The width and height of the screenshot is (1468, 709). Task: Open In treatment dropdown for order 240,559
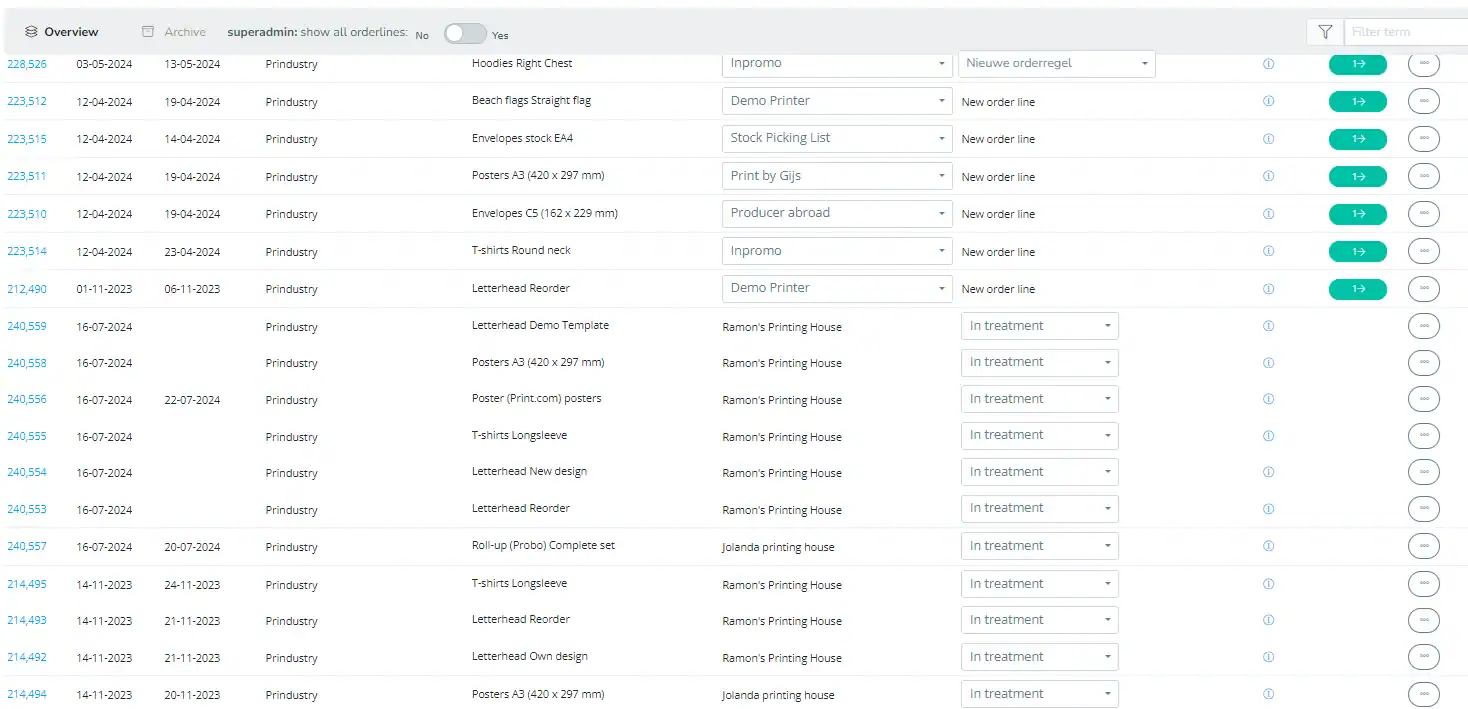pos(1040,326)
